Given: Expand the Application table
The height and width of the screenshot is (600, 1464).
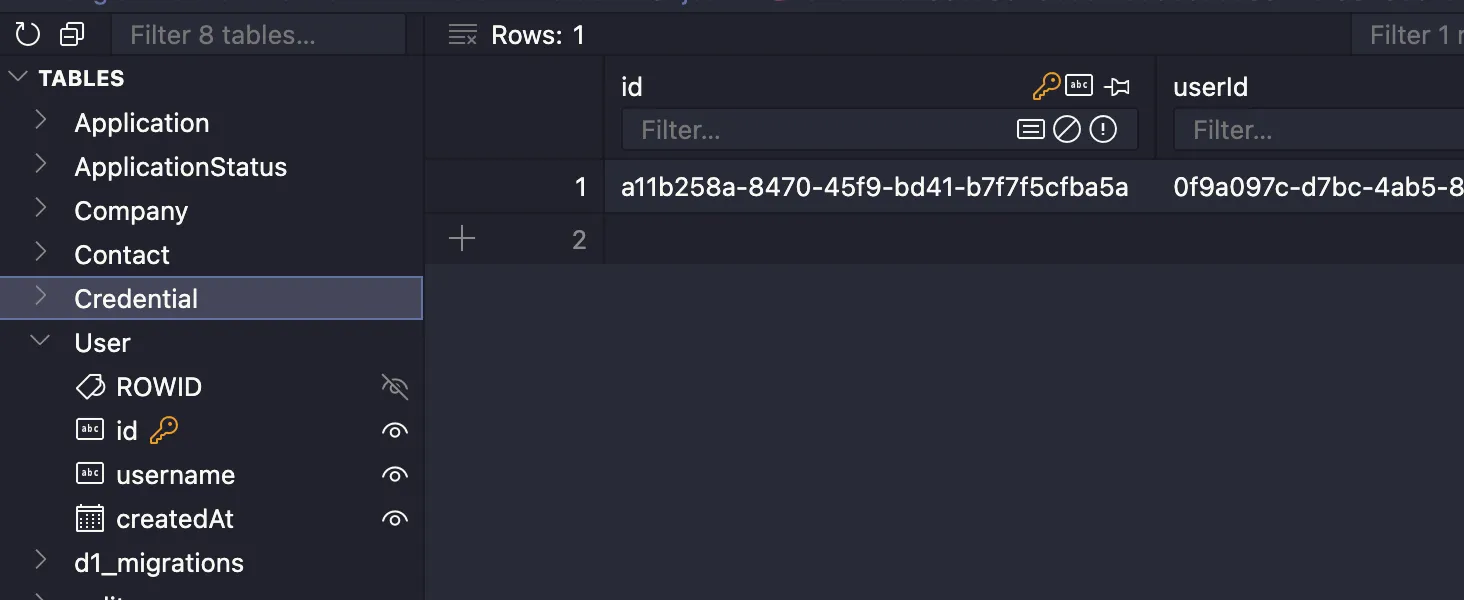Looking at the screenshot, I should pos(41,122).
